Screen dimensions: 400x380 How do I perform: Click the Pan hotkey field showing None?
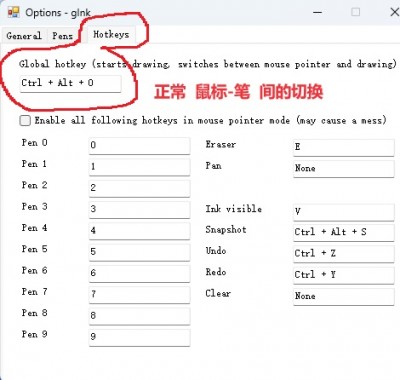(344, 169)
